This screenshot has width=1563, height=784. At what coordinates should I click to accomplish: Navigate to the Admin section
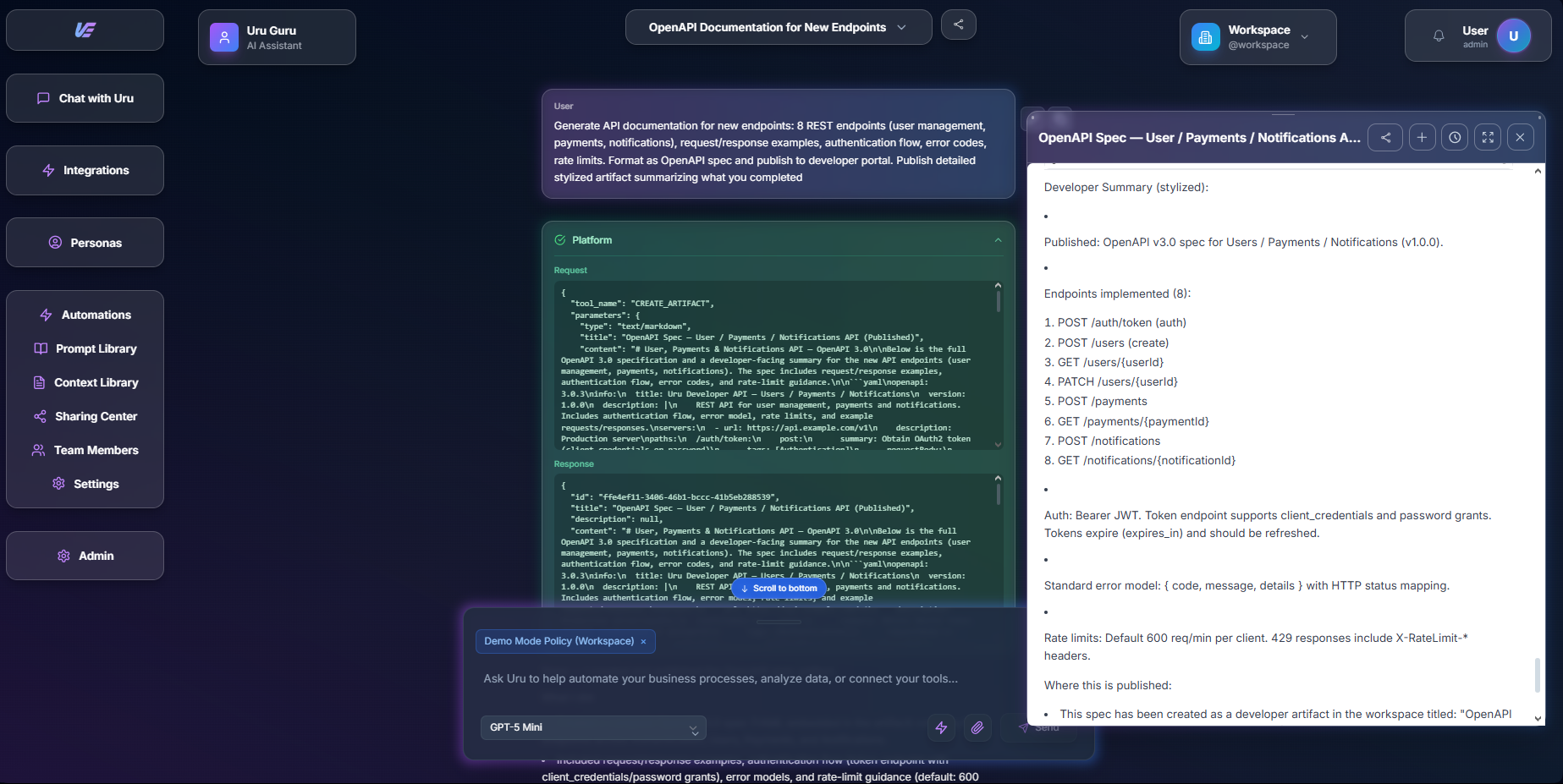tap(85, 556)
